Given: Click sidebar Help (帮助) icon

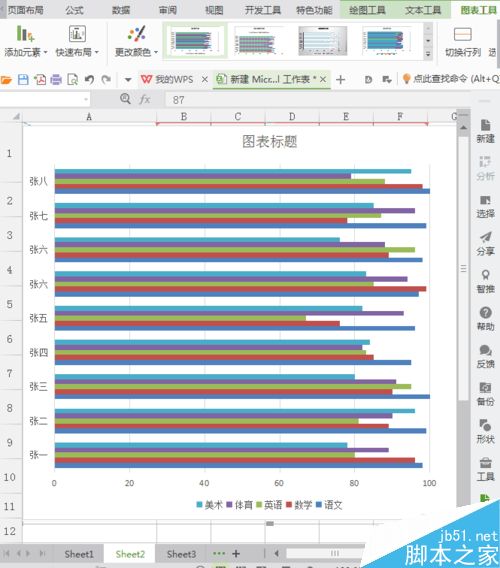Looking at the screenshot, I should (x=486, y=312).
